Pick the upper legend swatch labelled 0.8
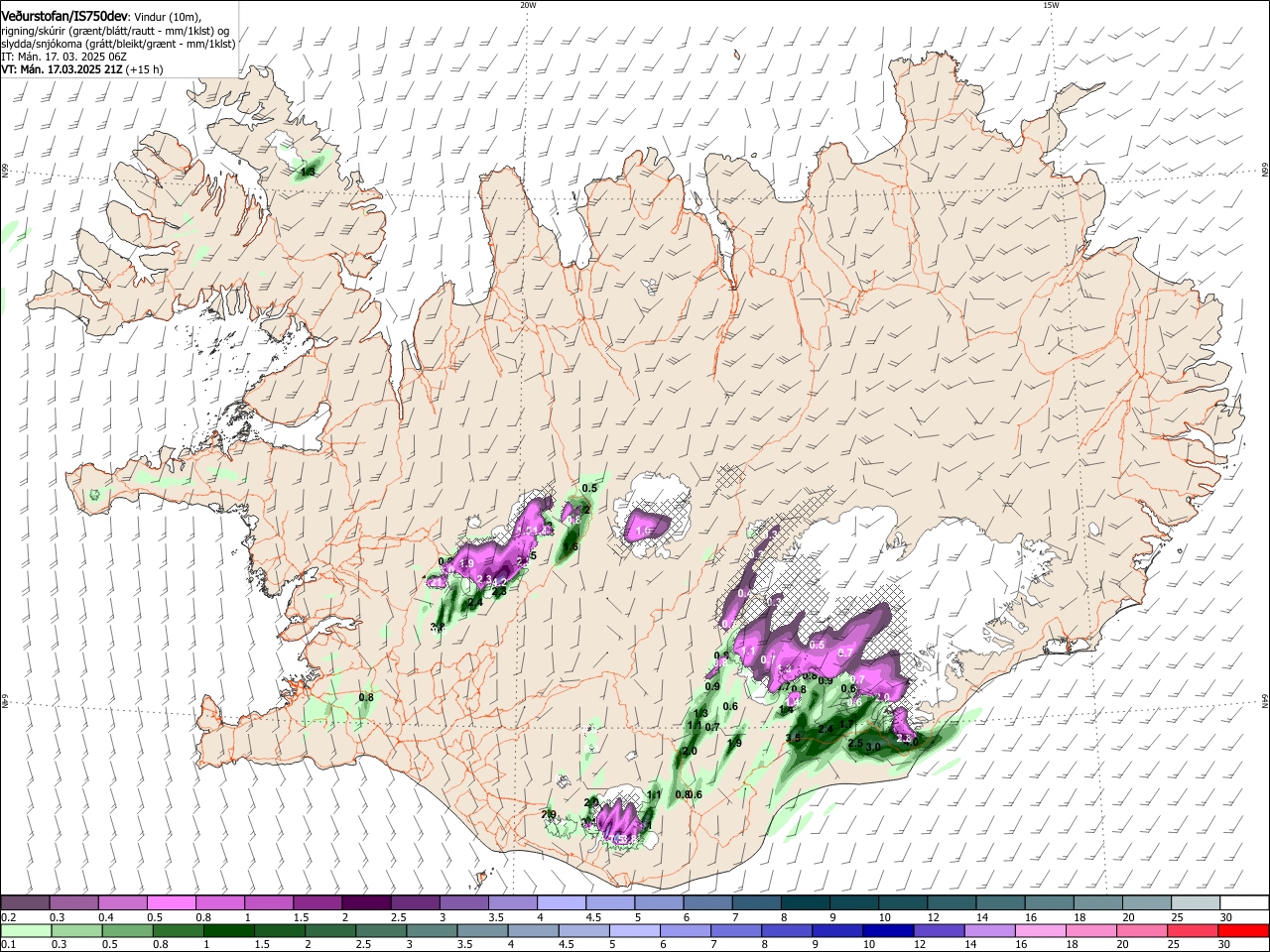Screen dimensions: 1270x952 219,902
